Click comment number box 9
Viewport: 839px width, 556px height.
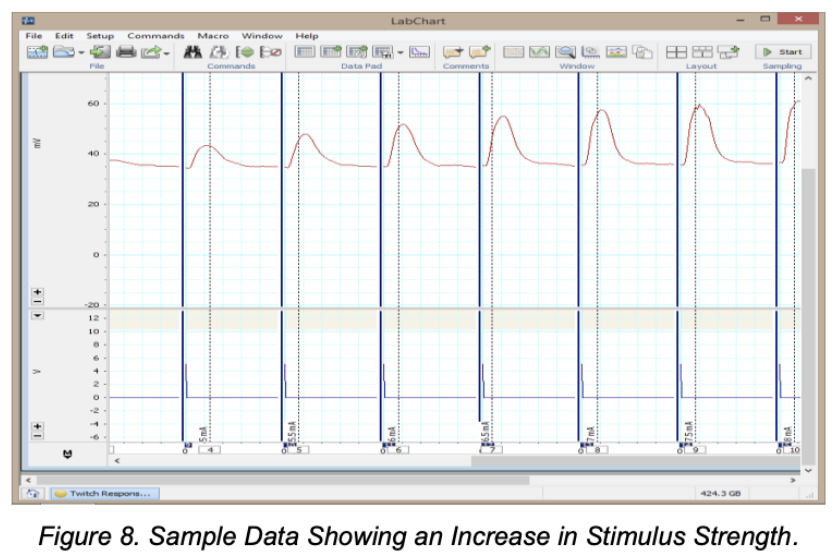coord(696,450)
